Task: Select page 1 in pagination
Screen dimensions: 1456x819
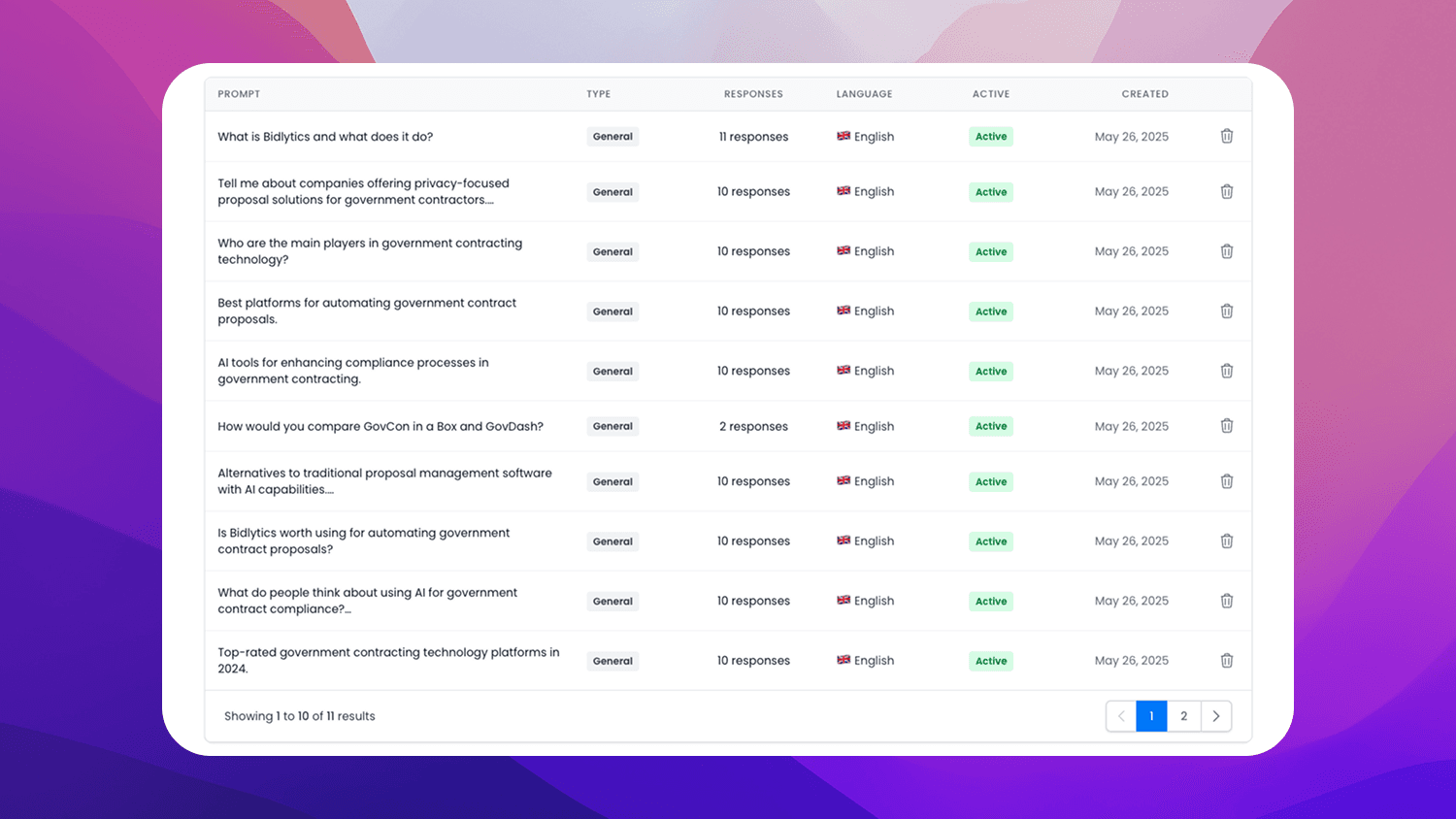Action: click(1151, 715)
